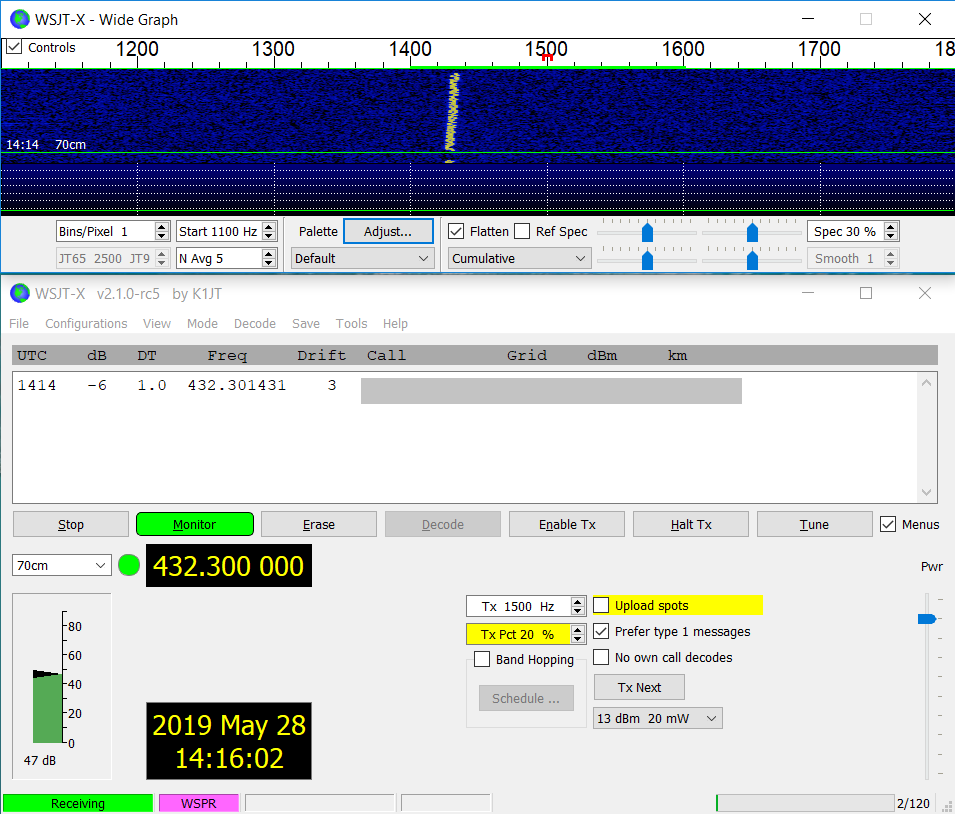Viewport: 955px width, 814px height.
Task: Open the Save menu
Action: point(306,324)
